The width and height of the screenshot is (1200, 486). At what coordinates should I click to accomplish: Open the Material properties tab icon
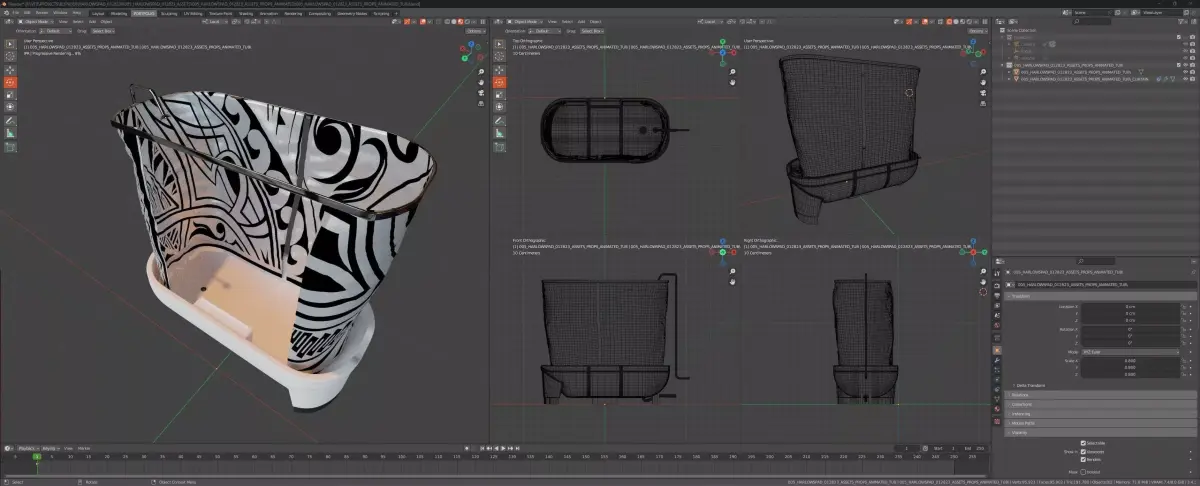point(997,409)
